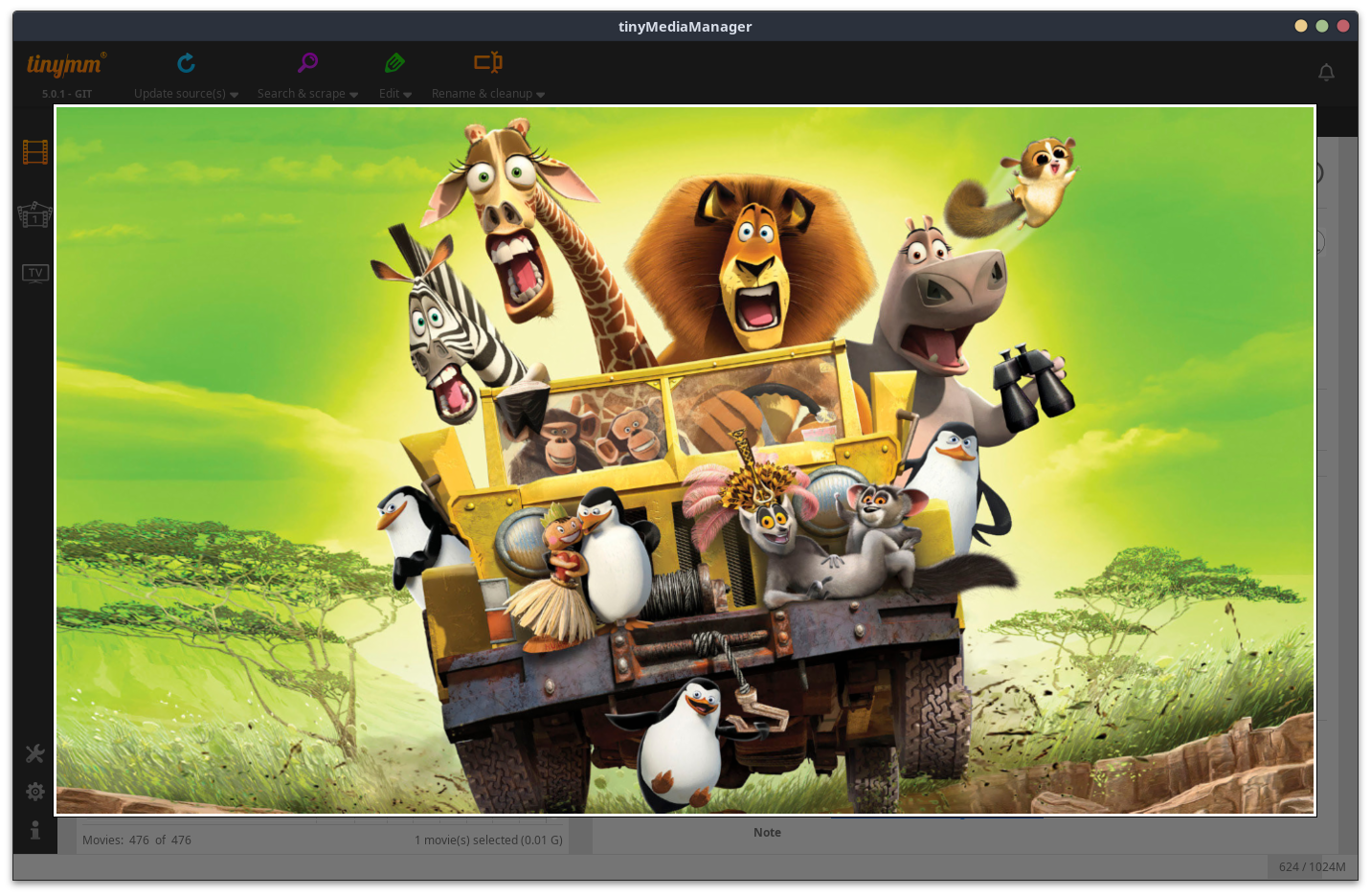The width and height of the screenshot is (1371, 896).
Task: Expand the Rename & cleanup dropdown arrow
Action: 541,95
